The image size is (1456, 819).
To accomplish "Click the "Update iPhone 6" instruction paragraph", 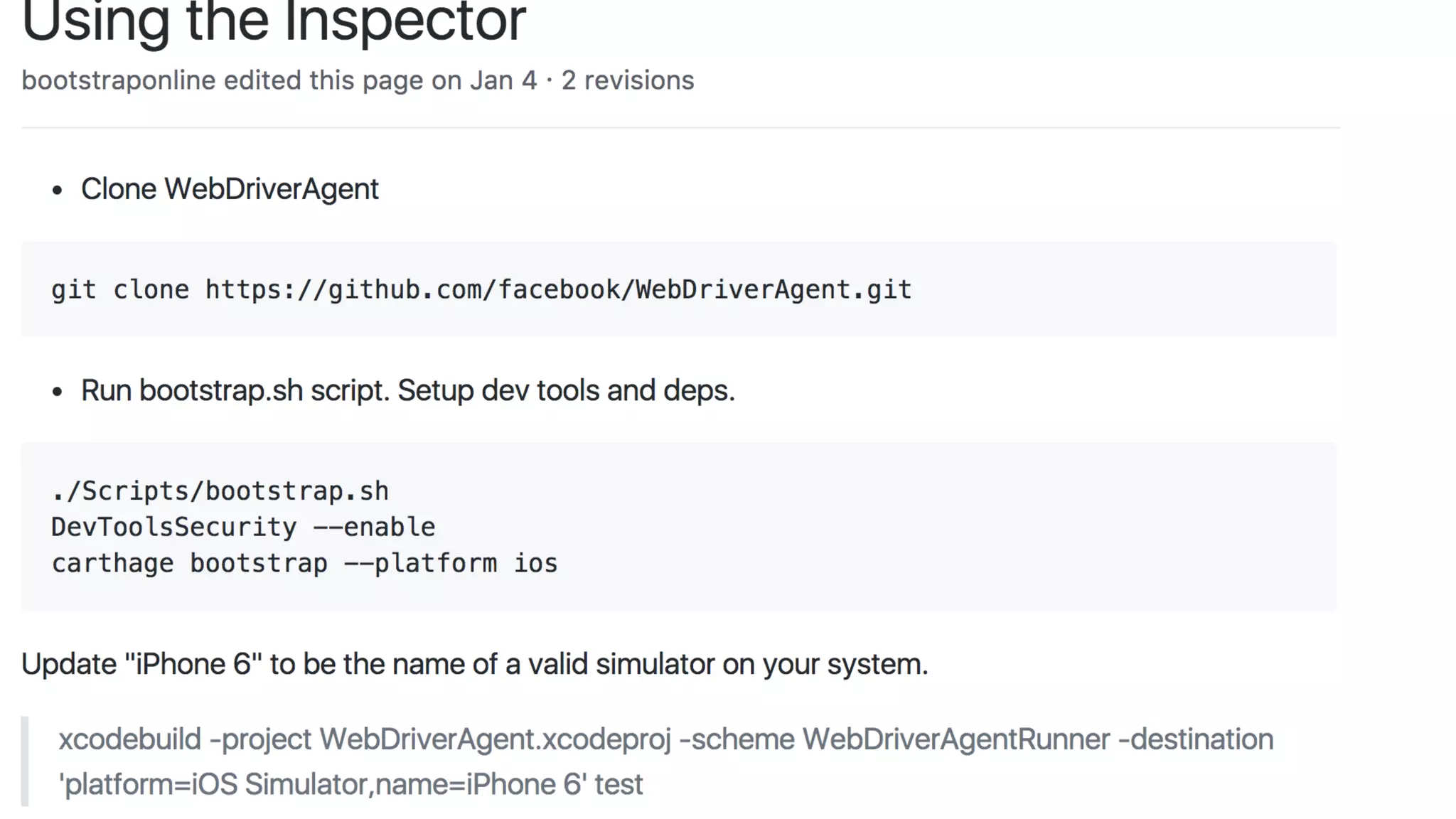I will (x=474, y=664).
